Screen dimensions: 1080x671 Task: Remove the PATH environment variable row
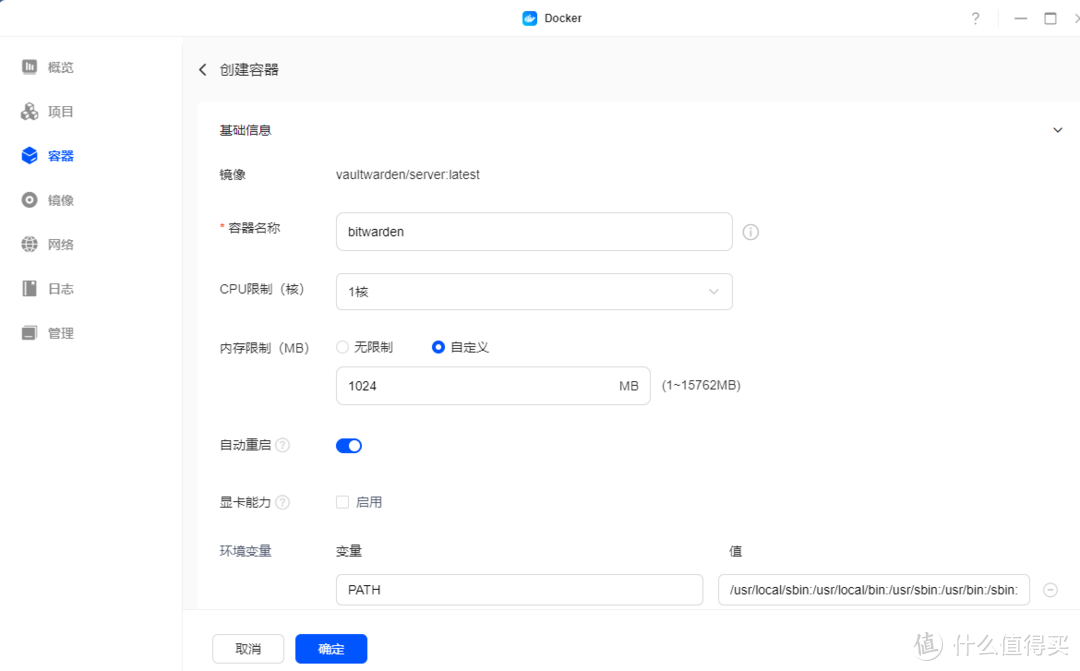[1050, 590]
